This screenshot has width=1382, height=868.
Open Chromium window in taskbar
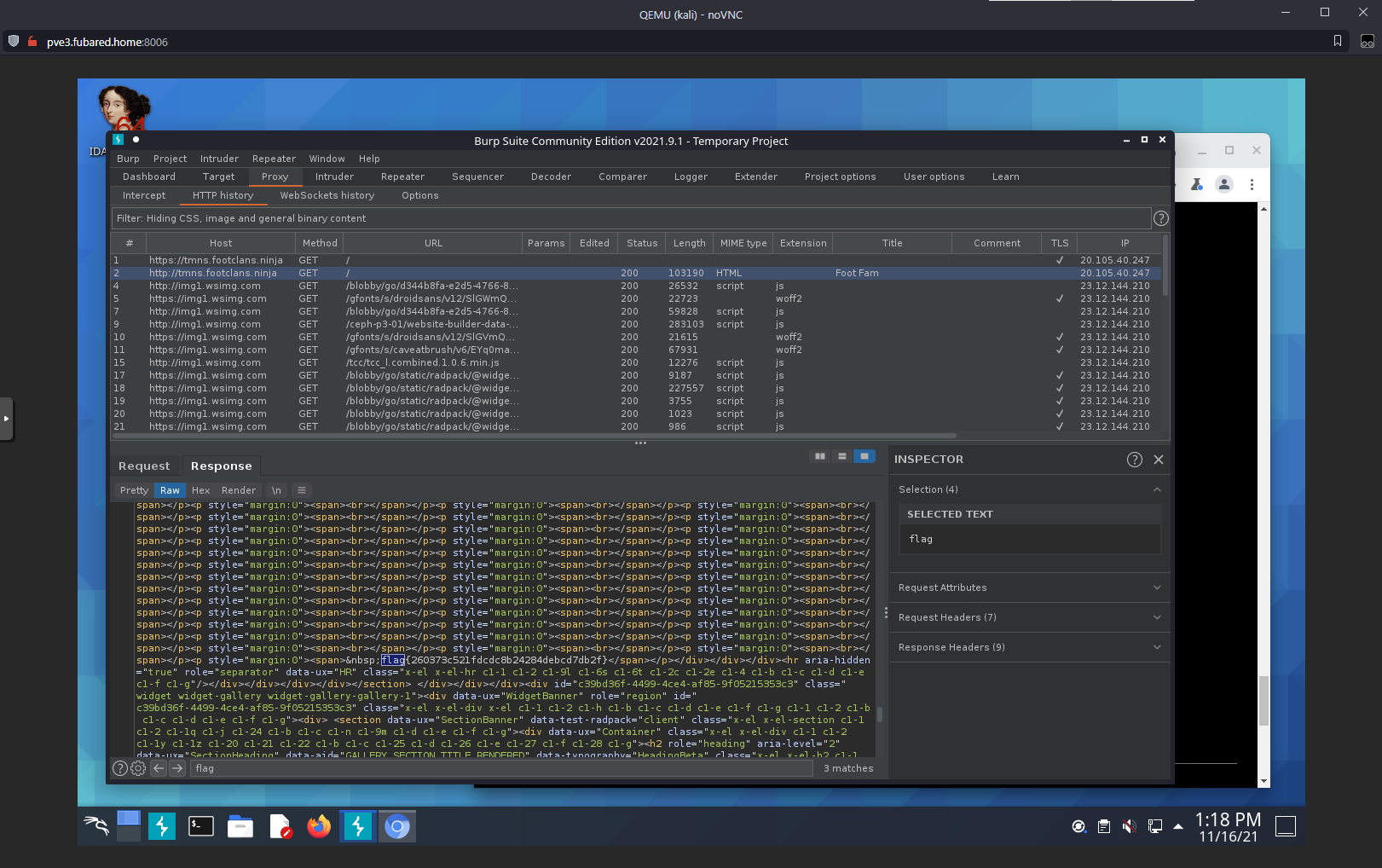click(x=397, y=825)
